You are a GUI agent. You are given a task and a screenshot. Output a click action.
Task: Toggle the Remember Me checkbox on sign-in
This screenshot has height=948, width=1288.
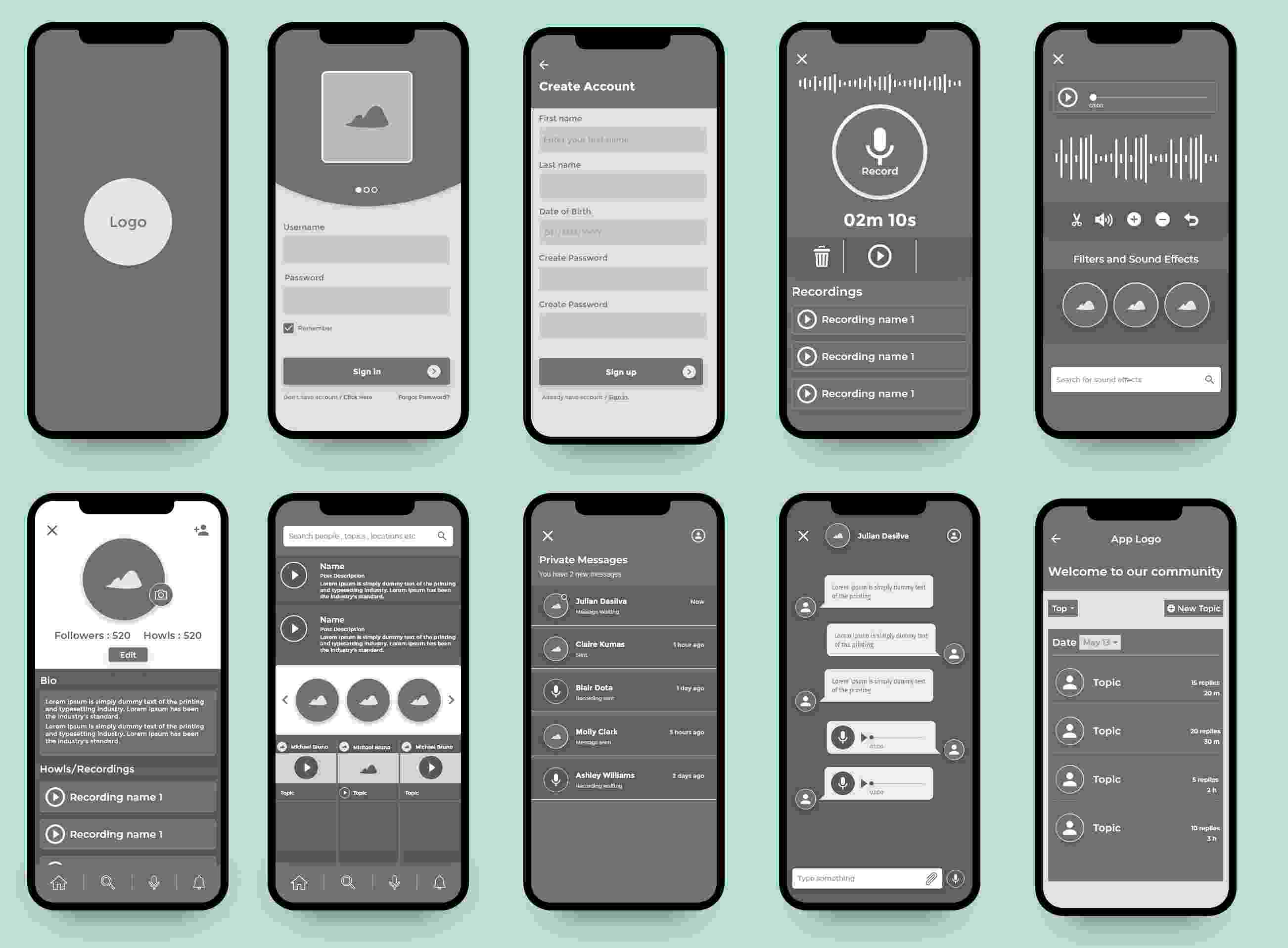click(x=288, y=327)
